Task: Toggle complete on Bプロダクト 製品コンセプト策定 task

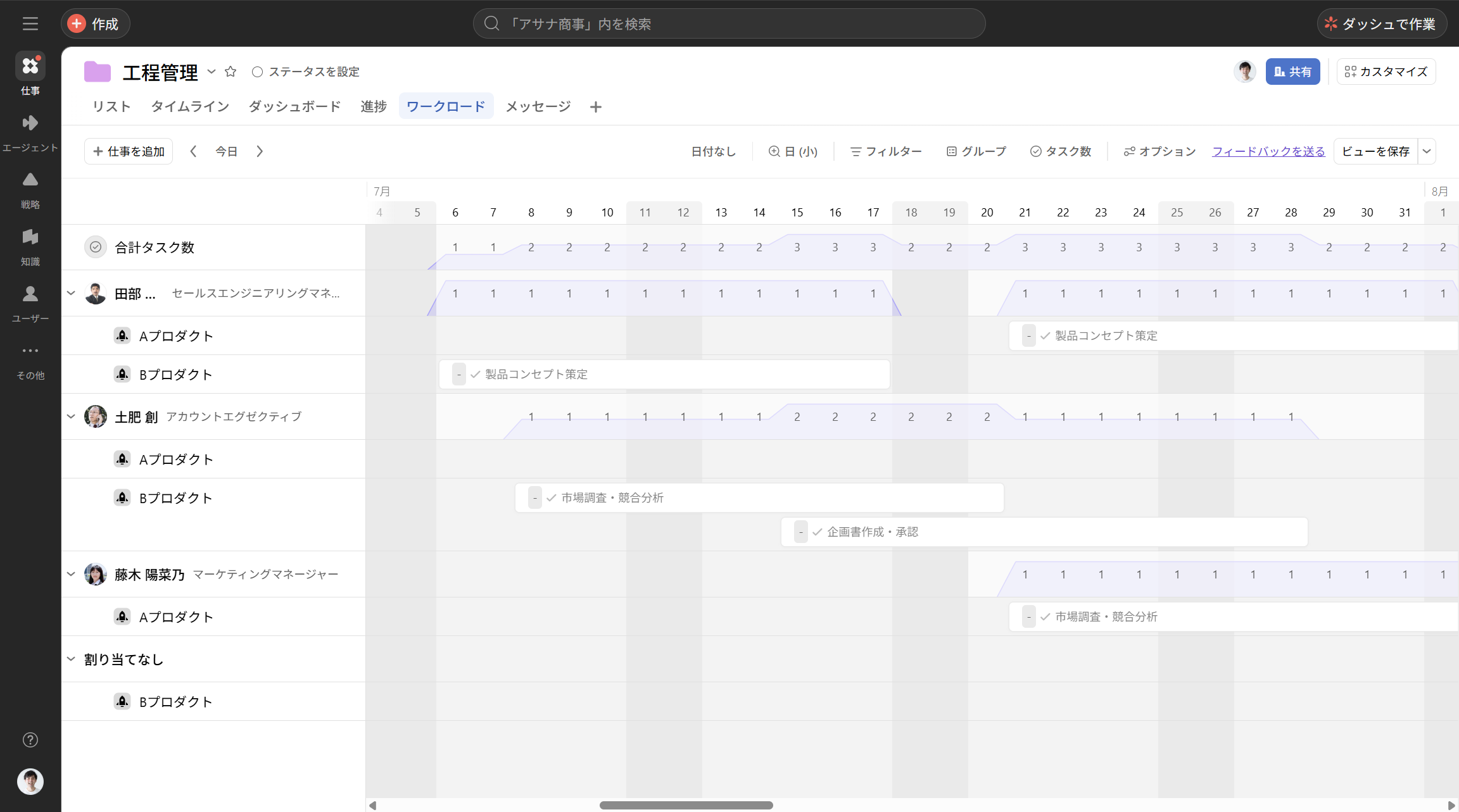Action: [476, 374]
